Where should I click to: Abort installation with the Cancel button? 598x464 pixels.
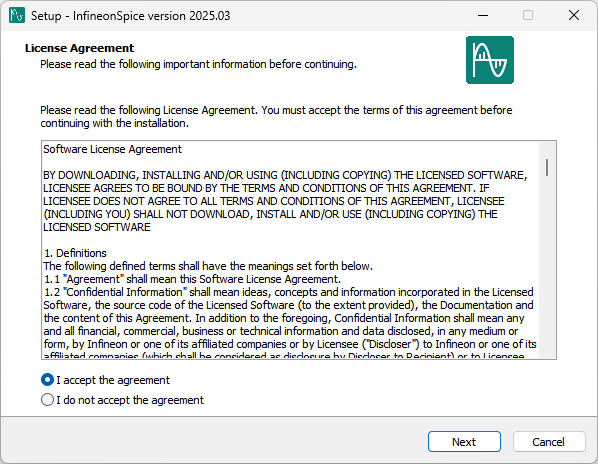click(x=549, y=442)
